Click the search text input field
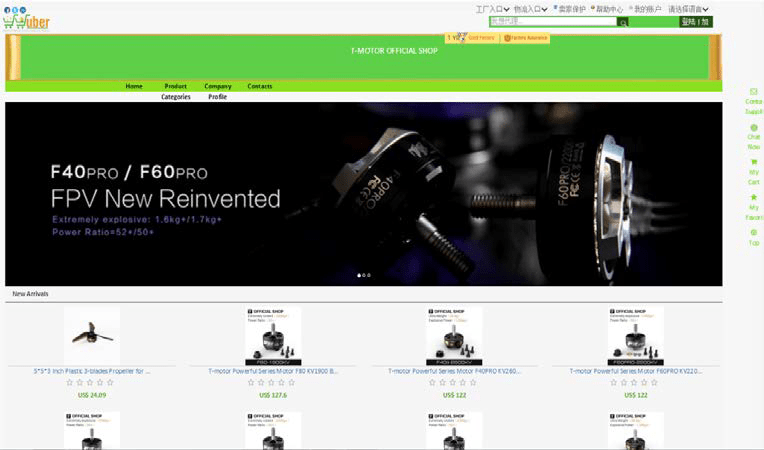This screenshot has height=450, width=764. pos(552,21)
